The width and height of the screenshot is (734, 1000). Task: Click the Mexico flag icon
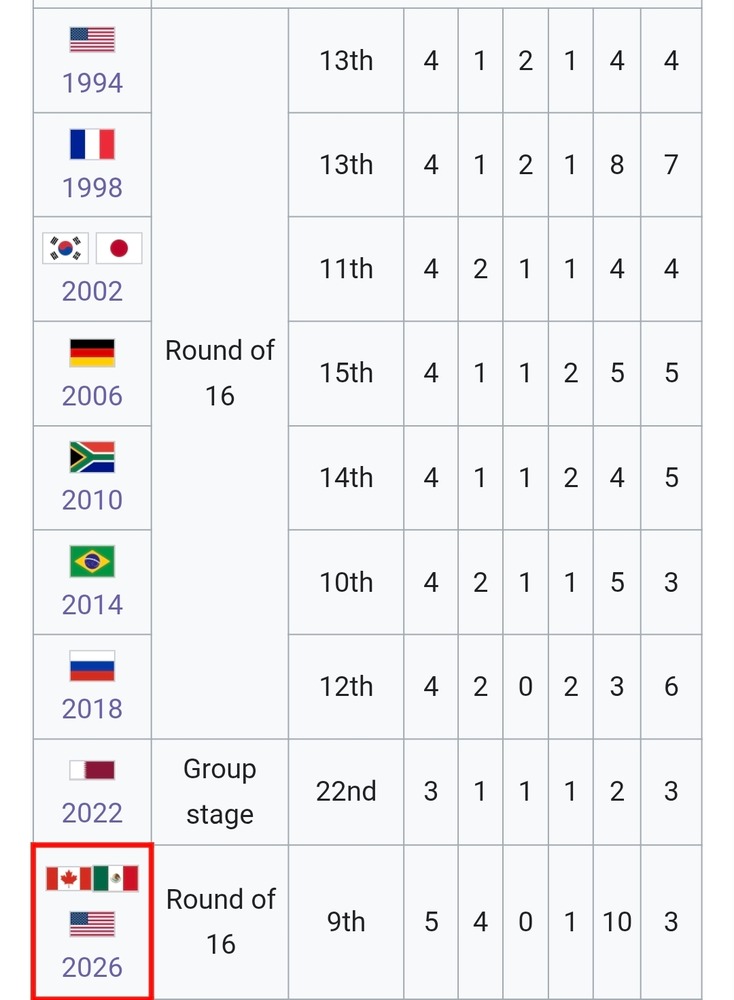115,878
